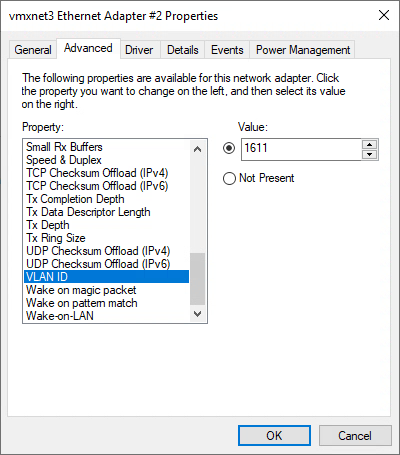Select the value radio button
This screenshot has height=455, width=400.
click(x=229, y=148)
